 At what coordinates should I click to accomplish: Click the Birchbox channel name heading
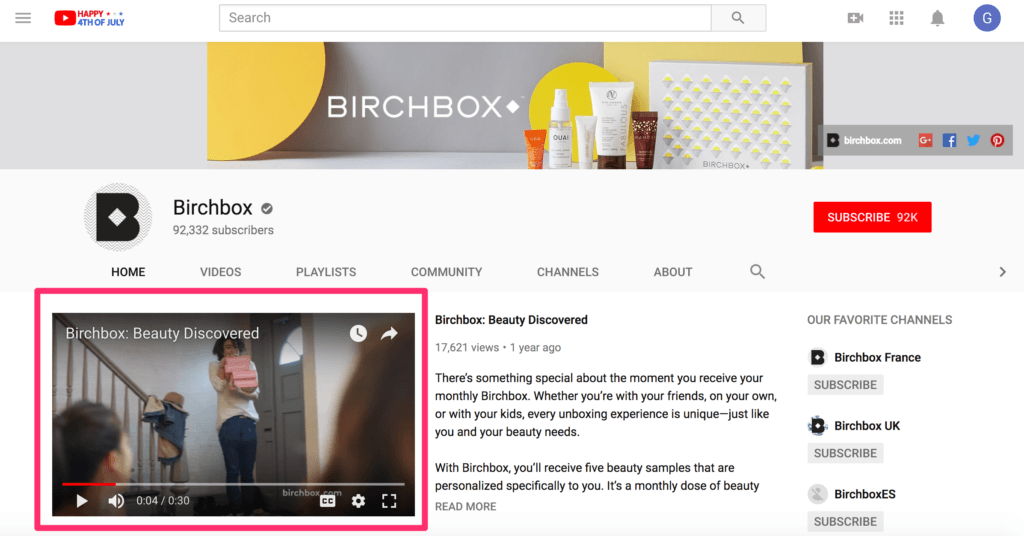(212, 208)
